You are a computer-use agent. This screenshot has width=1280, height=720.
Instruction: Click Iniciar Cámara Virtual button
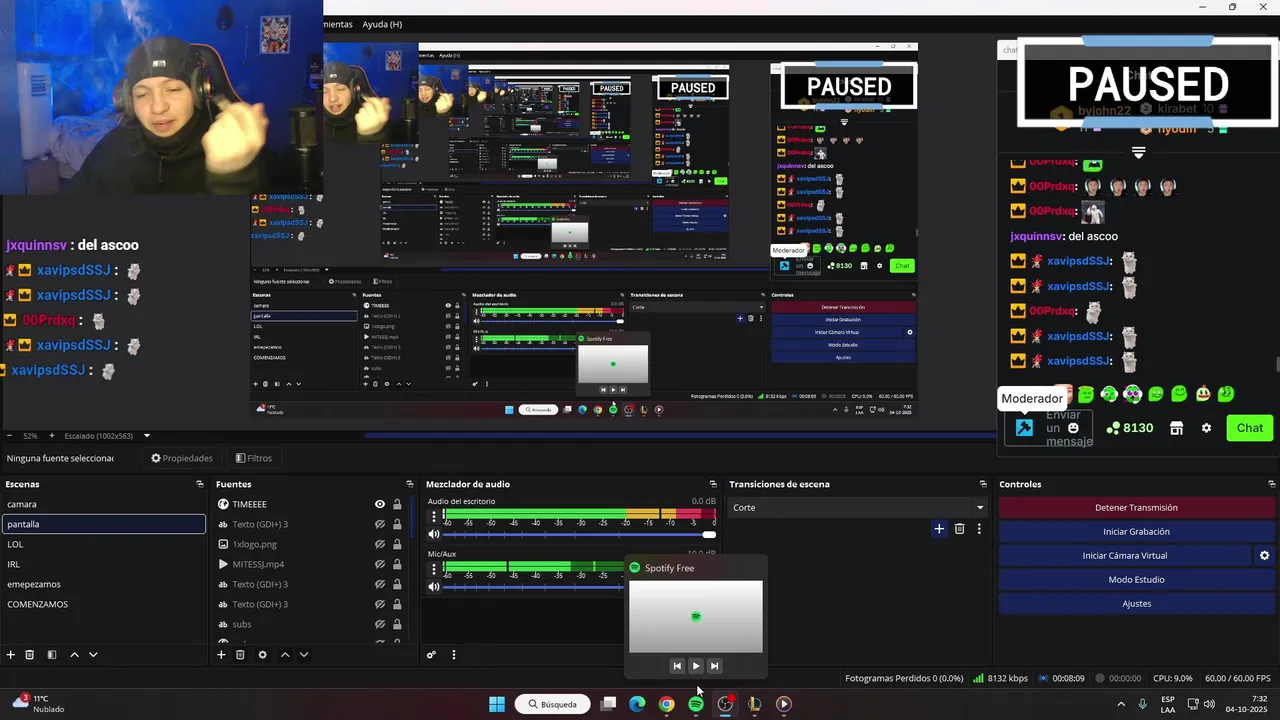point(1124,556)
